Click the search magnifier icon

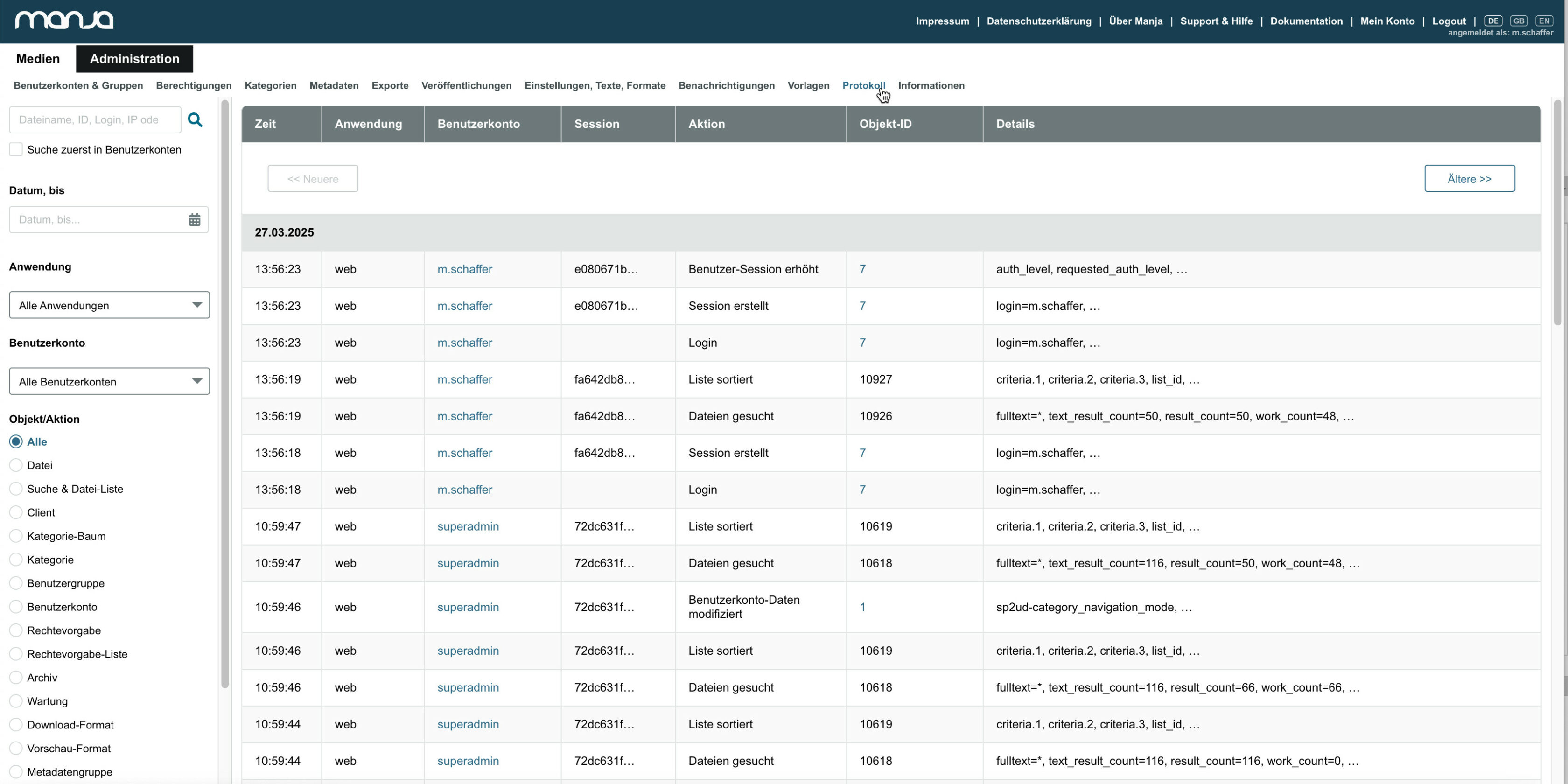195,119
